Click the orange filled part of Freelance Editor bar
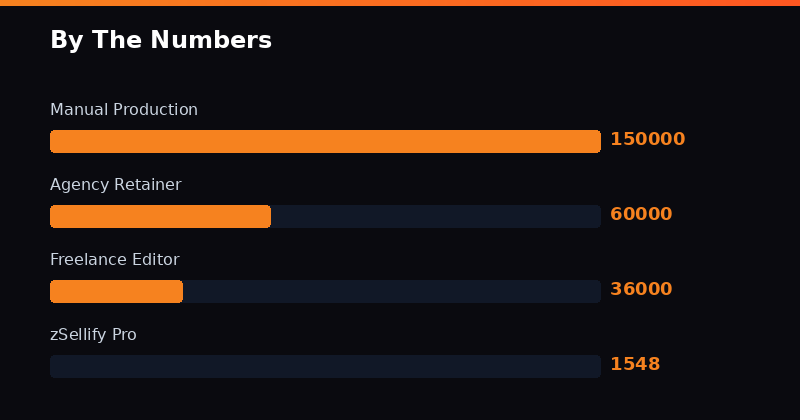The height and width of the screenshot is (420, 800). (x=116, y=291)
